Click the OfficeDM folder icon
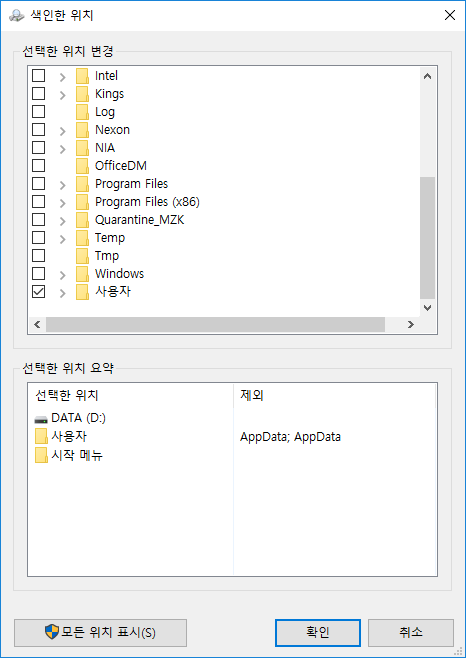Image resolution: width=466 pixels, height=658 pixels. 82,166
